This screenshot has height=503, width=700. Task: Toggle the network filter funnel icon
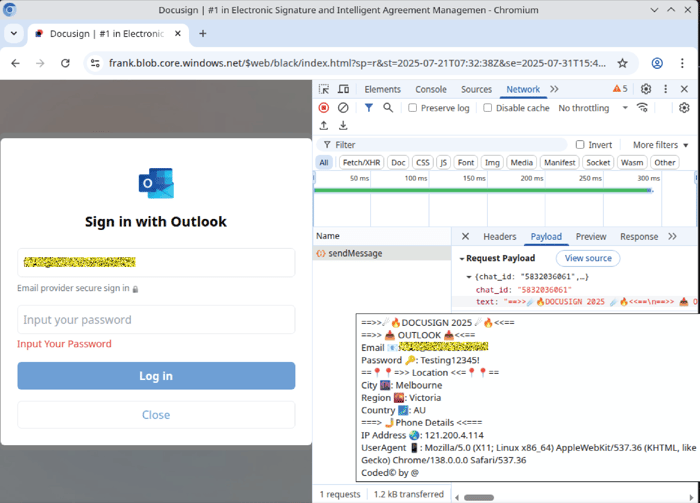[368, 108]
